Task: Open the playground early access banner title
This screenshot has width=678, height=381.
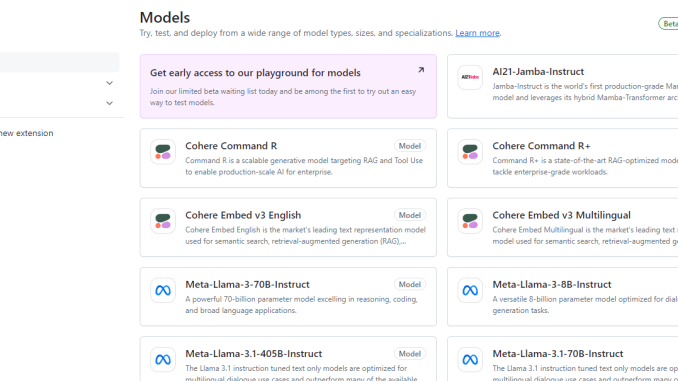Action: pos(255,73)
